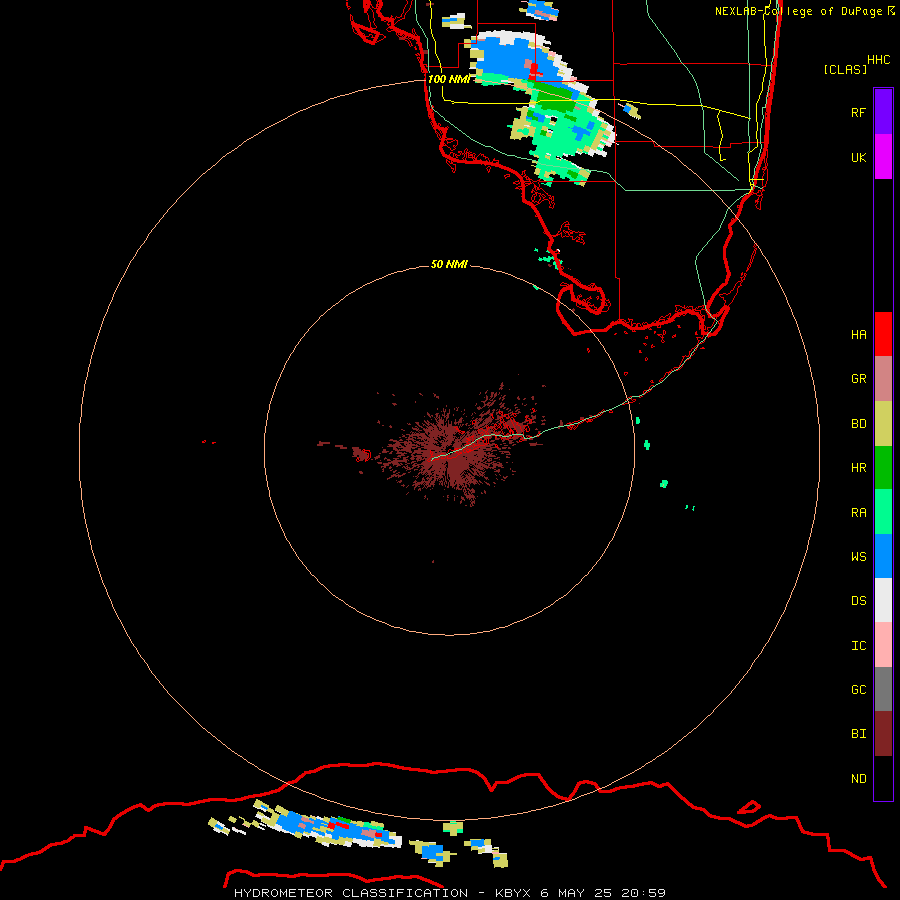The height and width of the screenshot is (900, 900).
Task: Click the [CLAS] legend title
Action: click(845, 69)
